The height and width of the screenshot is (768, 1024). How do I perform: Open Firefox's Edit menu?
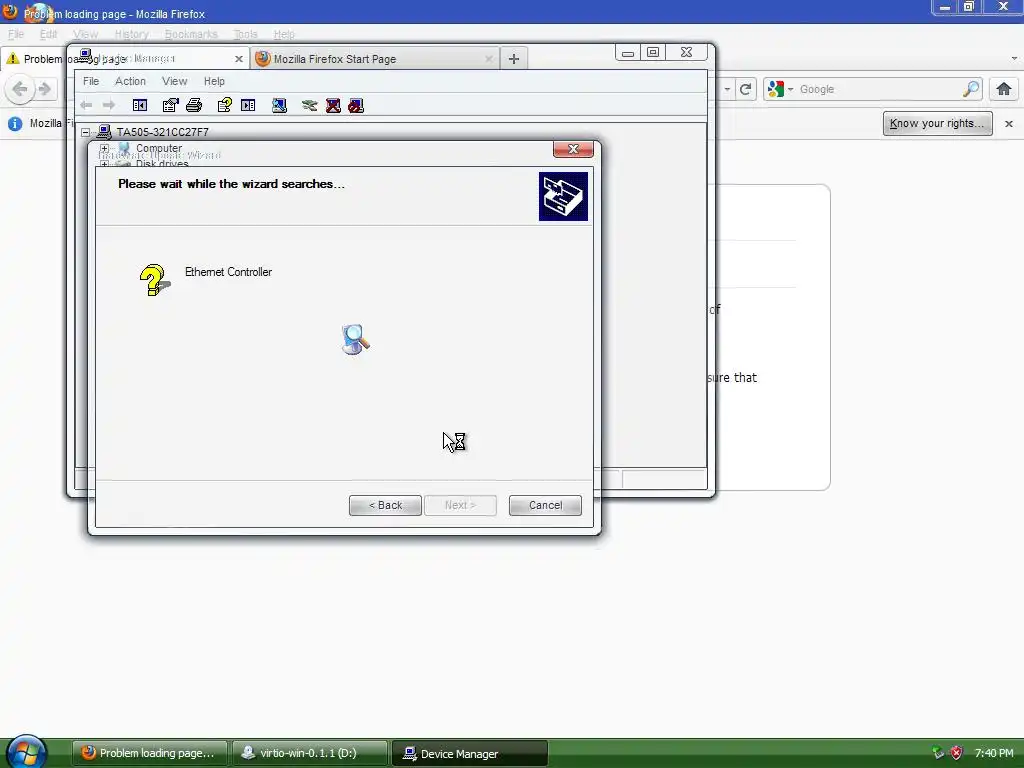tap(48, 34)
